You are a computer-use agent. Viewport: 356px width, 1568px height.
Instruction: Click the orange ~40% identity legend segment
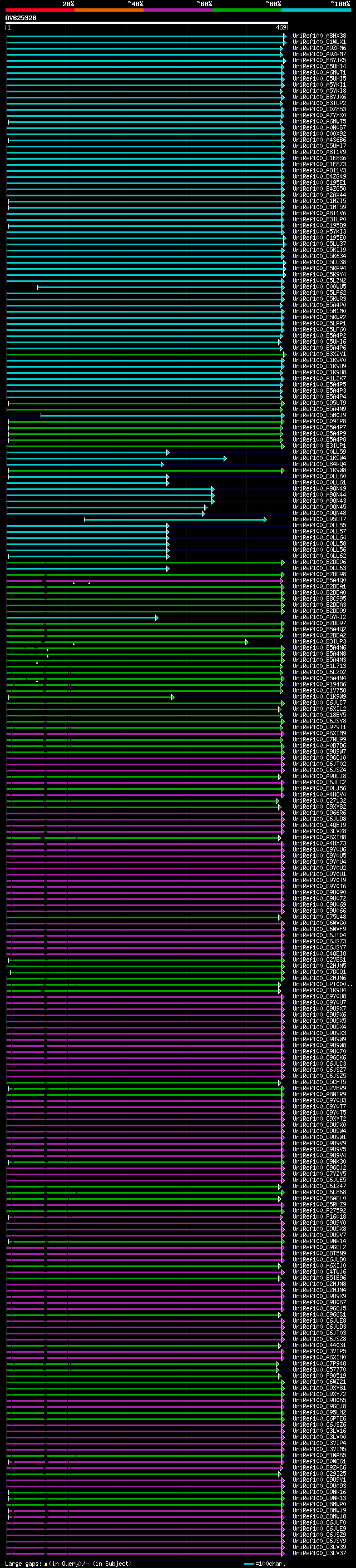[109, 10]
